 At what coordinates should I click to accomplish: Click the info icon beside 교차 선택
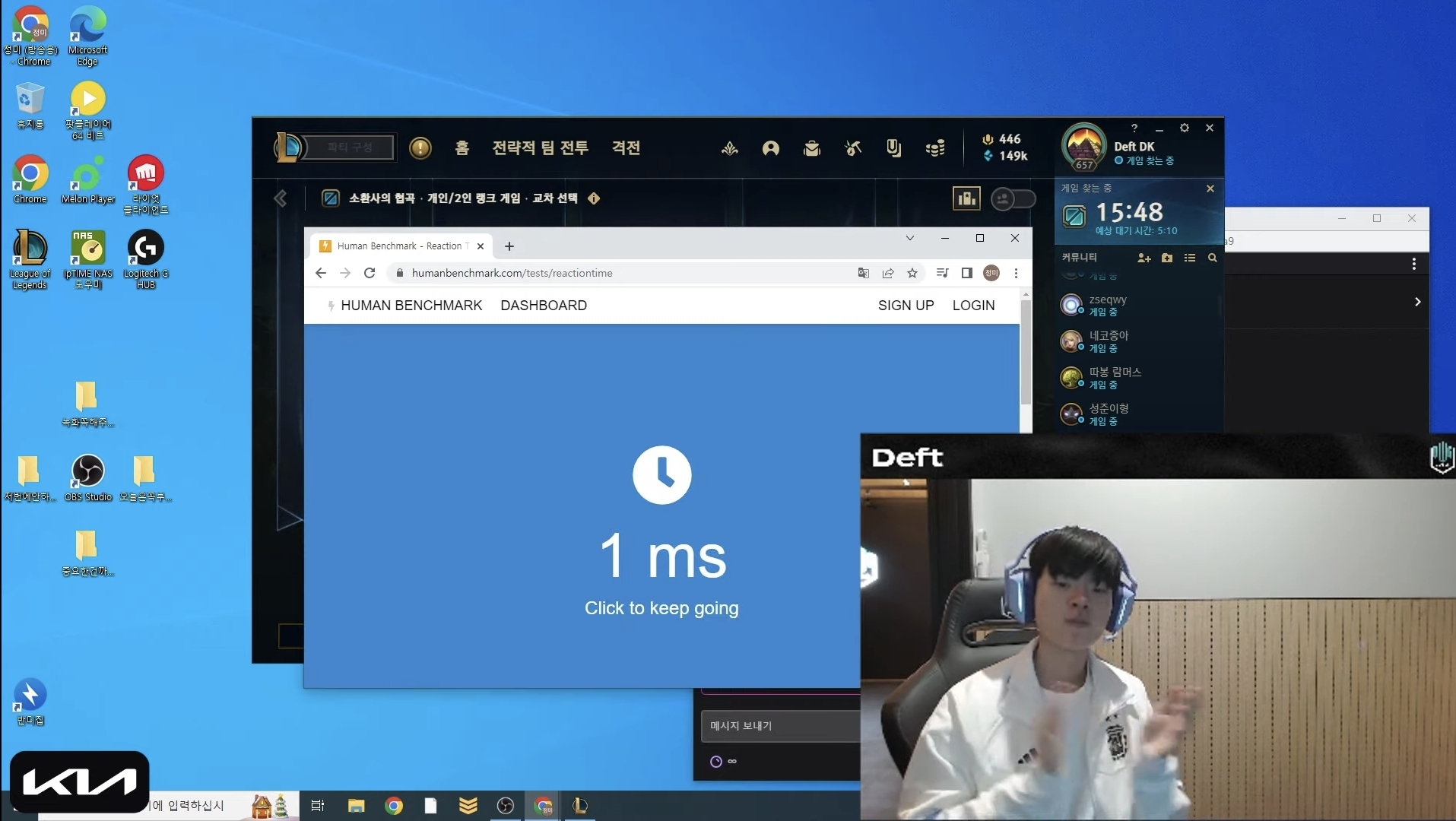point(594,198)
